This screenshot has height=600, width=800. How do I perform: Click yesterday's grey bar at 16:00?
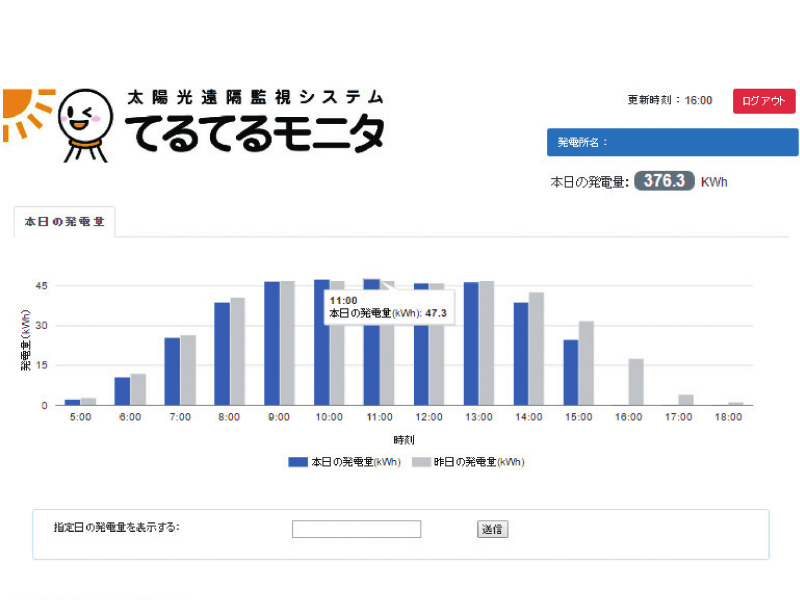pyautogui.click(x=636, y=382)
